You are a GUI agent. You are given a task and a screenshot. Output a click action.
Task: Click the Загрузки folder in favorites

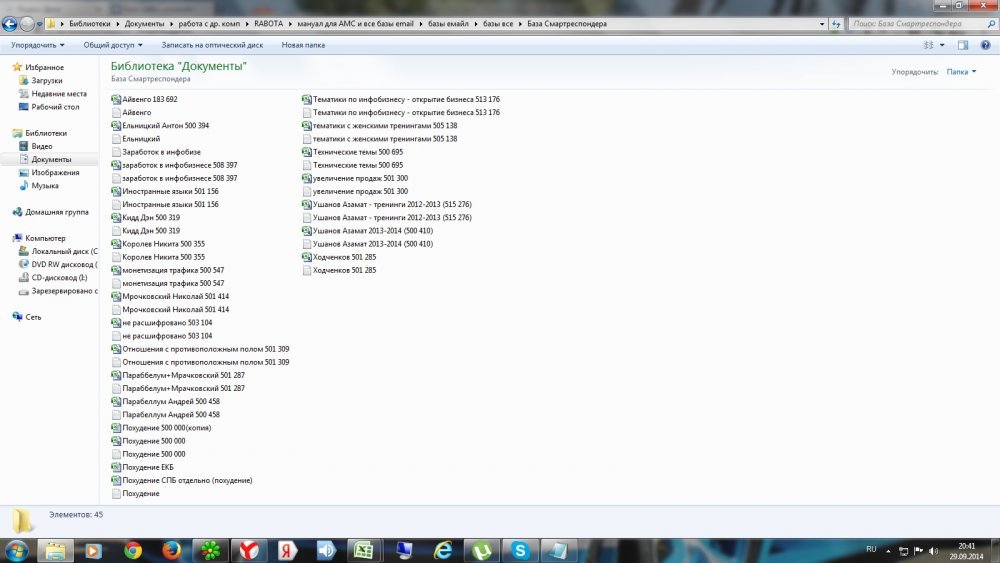point(41,80)
